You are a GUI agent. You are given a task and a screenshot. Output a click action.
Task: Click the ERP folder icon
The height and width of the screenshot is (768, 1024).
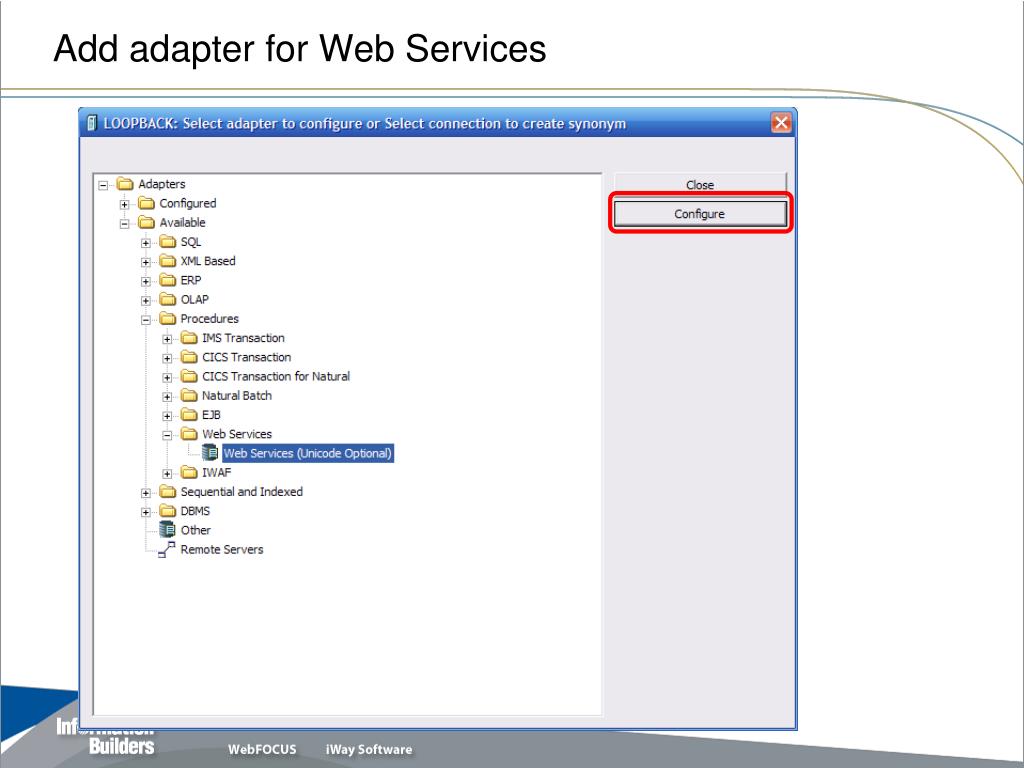tap(168, 280)
